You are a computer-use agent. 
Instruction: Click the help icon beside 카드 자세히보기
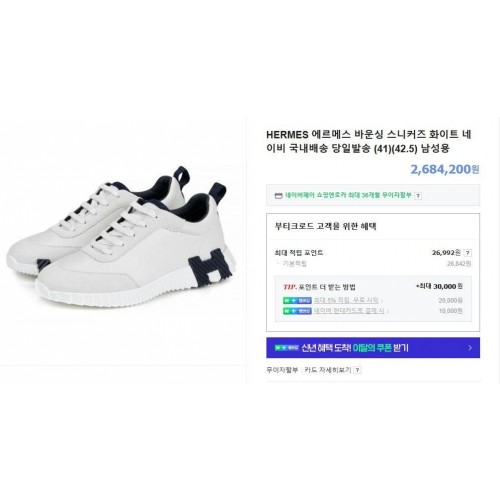coord(357,370)
